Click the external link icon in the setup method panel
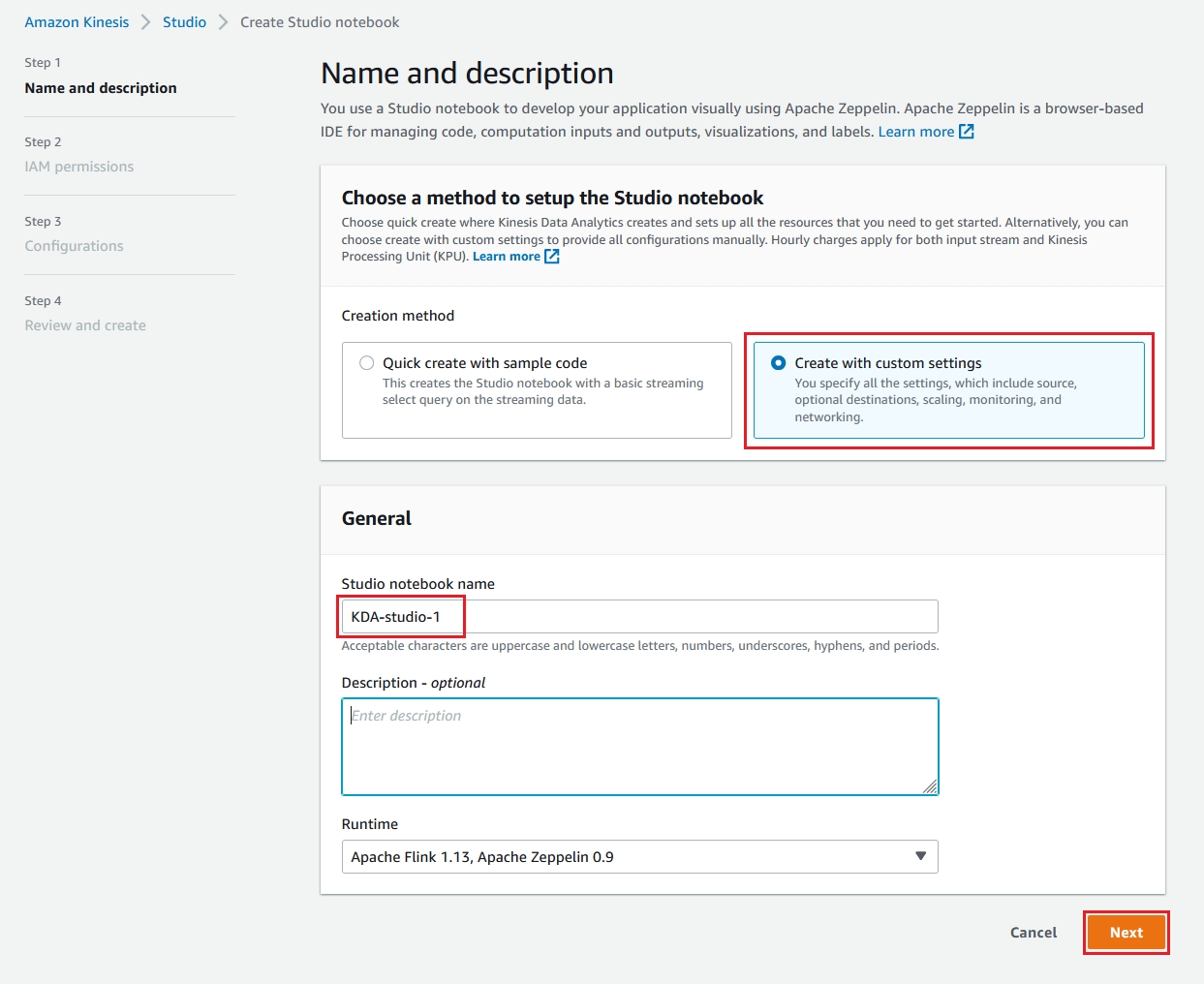 [x=552, y=257]
